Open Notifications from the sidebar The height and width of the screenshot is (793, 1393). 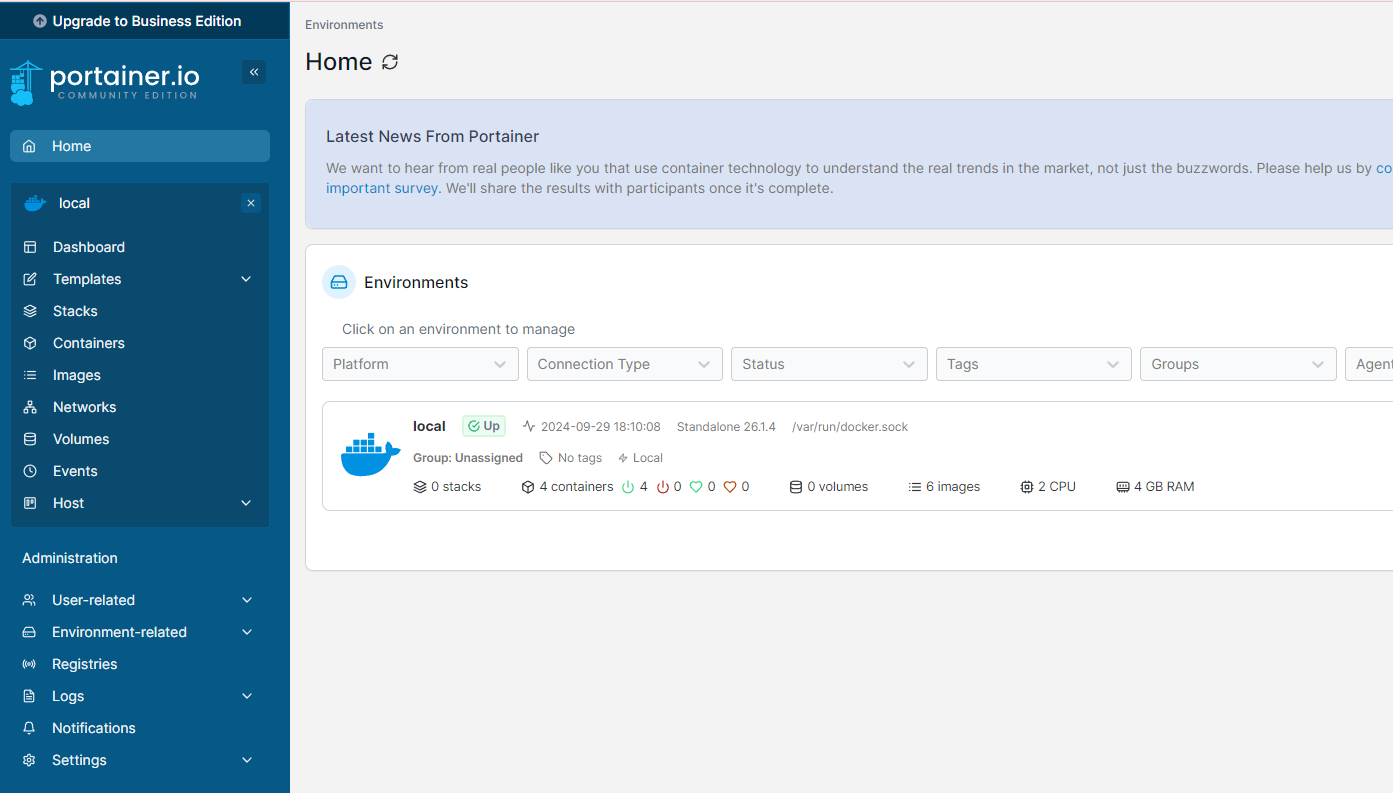click(140, 728)
